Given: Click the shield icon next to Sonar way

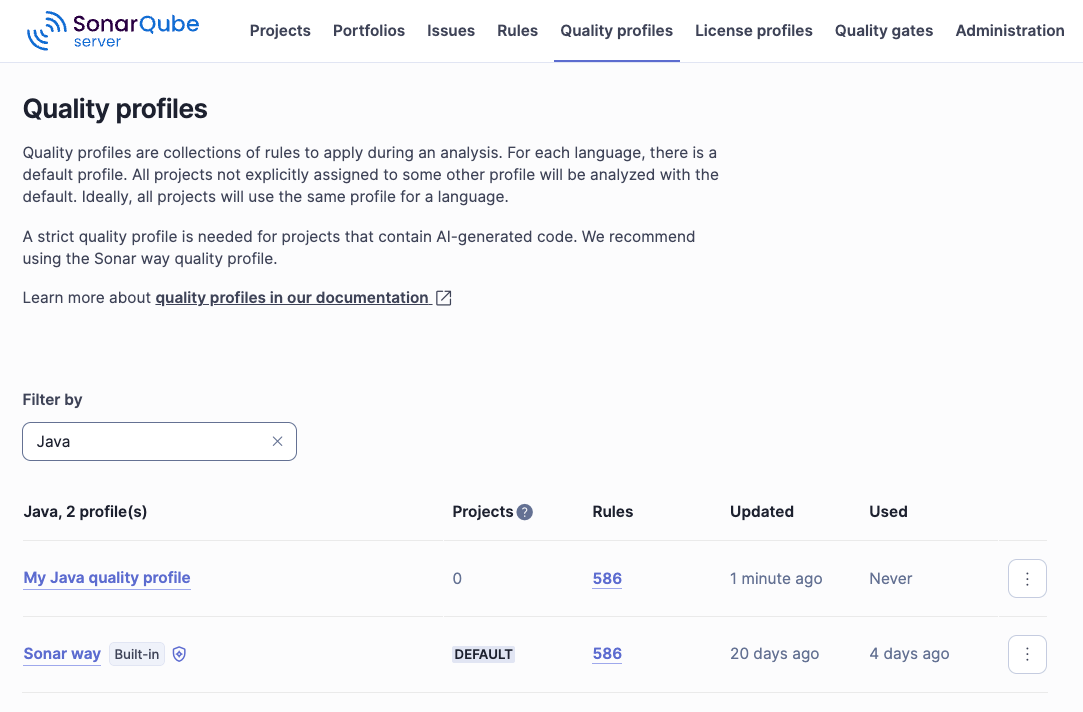Looking at the screenshot, I should tap(179, 654).
